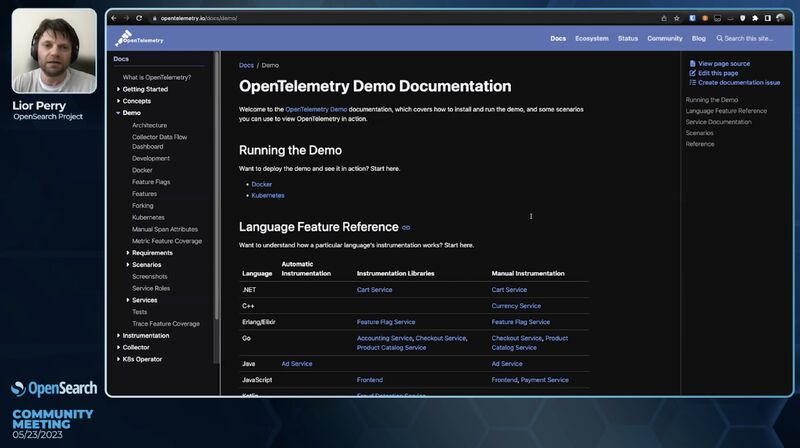Open Service Roles in sidebar
Screen dimensions: 800x448
(x=151, y=288)
